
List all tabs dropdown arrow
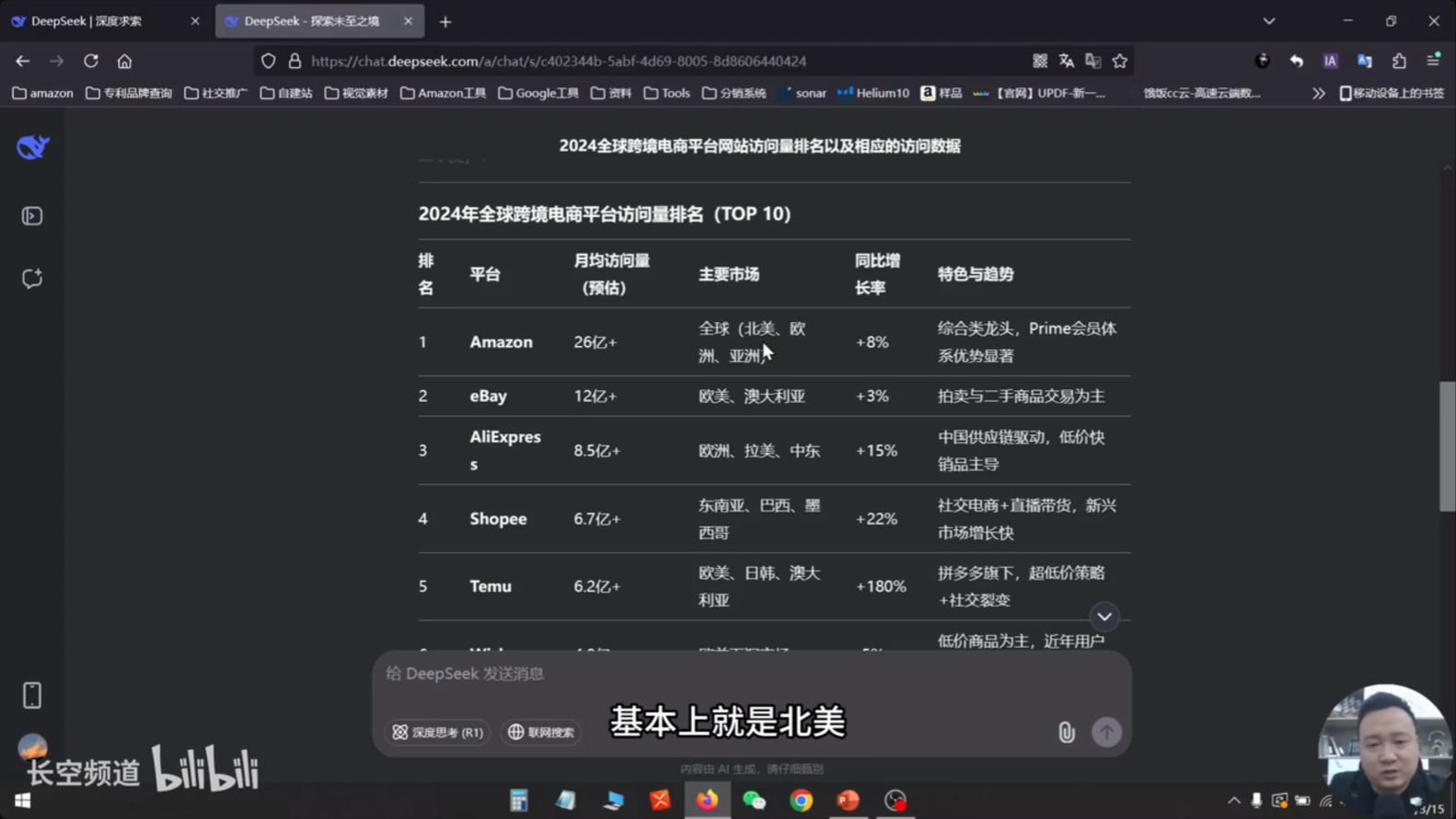pos(1269,21)
